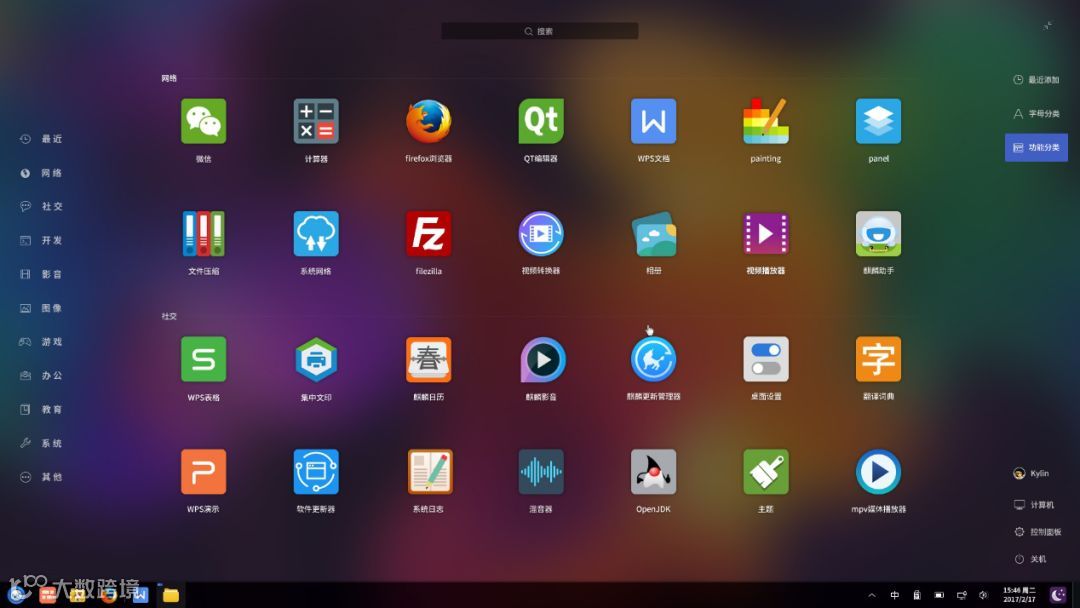Viewport: 1080px width, 608px height.
Task: Launch the mpv媒体播放器 app
Action: click(878, 472)
